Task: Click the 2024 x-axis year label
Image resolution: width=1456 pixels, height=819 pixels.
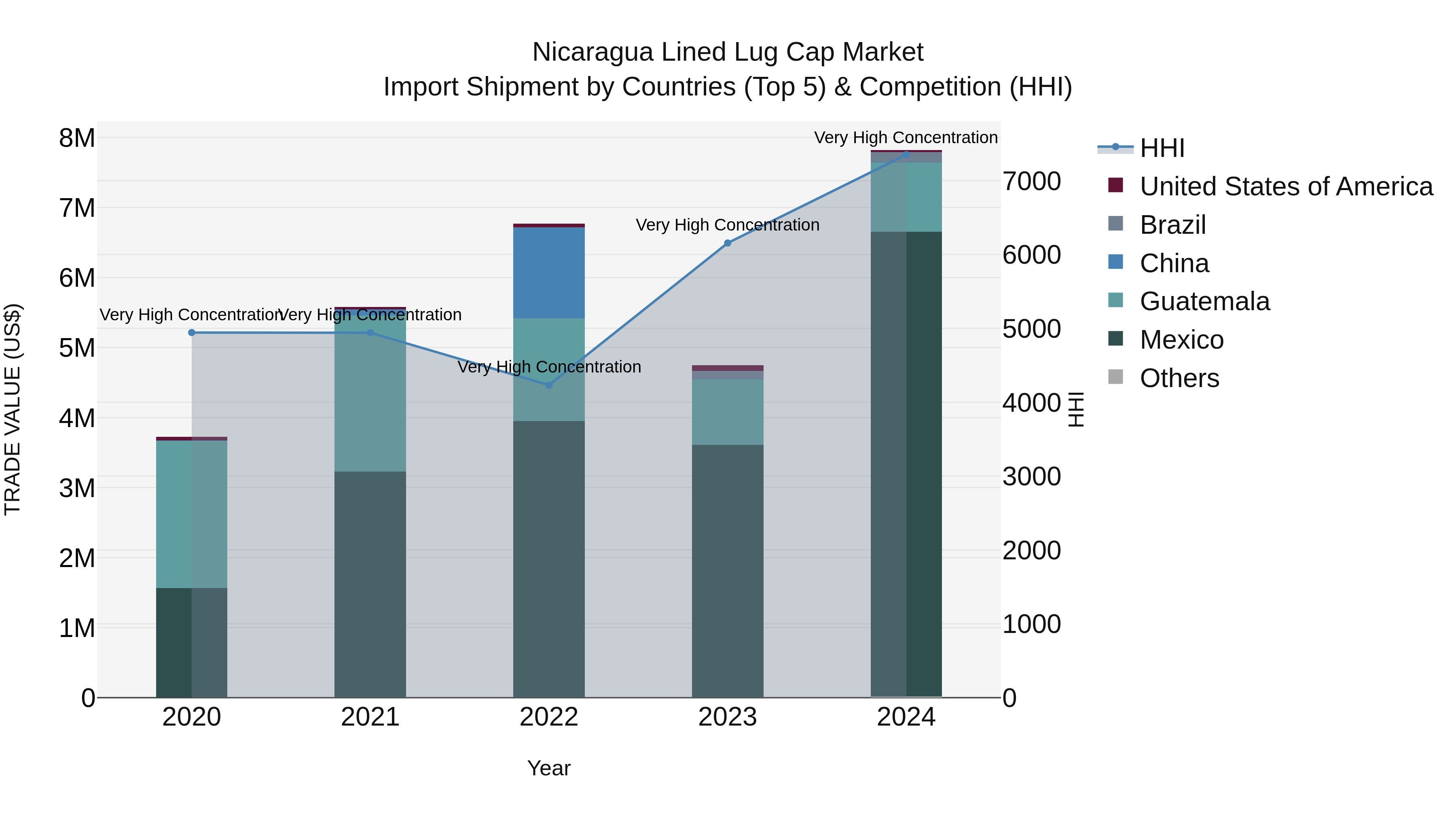Action: click(906, 717)
